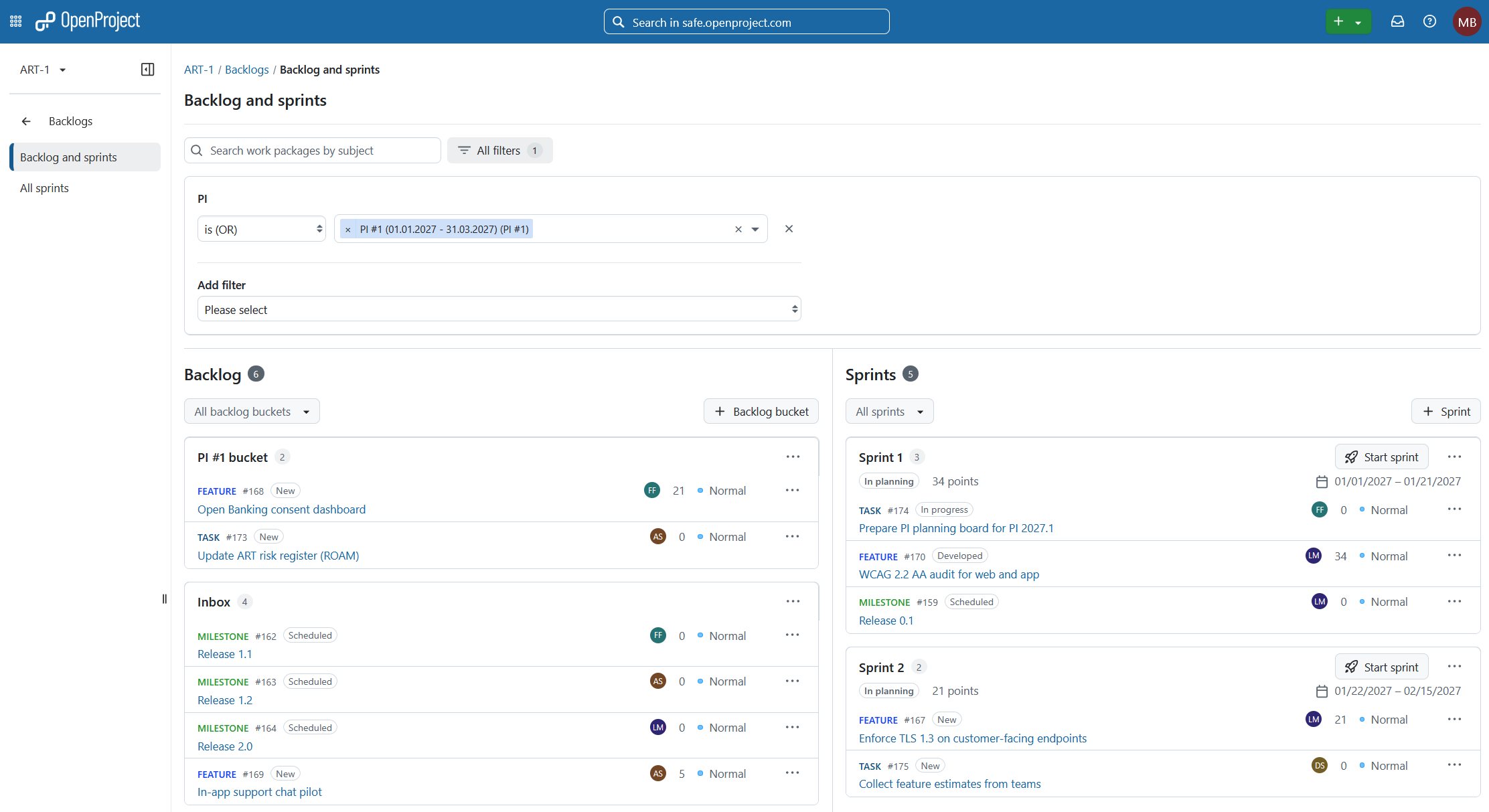Click the sidebar resize handle
The height and width of the screenshot is (812, 1489).
point(164,599)
